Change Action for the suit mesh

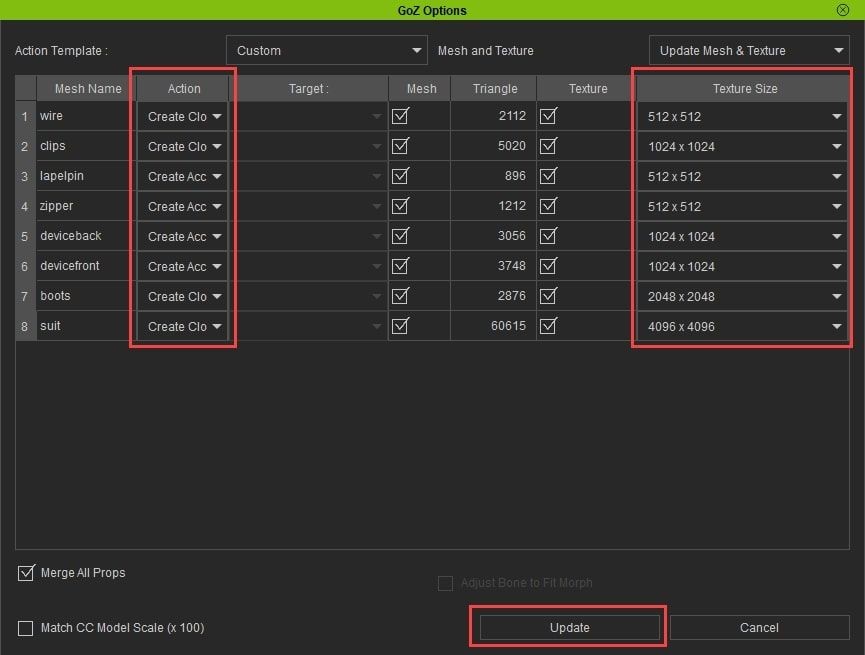tap(184, 327)
